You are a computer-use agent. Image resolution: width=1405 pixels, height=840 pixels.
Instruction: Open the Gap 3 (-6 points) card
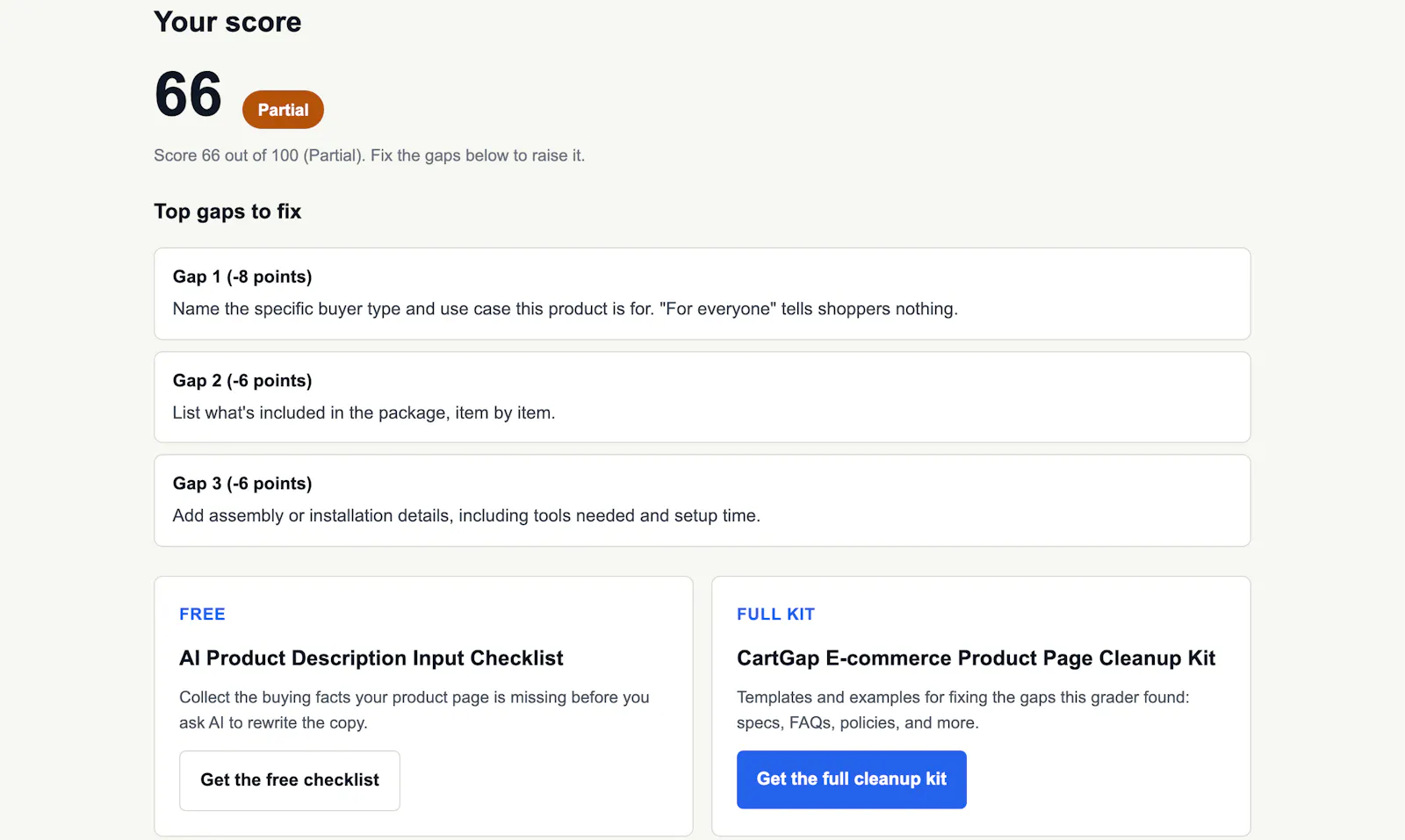[x=702, y=500]
